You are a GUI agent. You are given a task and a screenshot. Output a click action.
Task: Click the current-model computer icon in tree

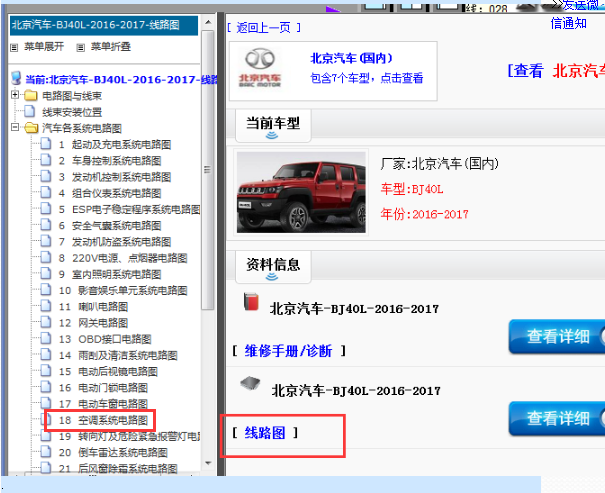[x=16, y=78]
